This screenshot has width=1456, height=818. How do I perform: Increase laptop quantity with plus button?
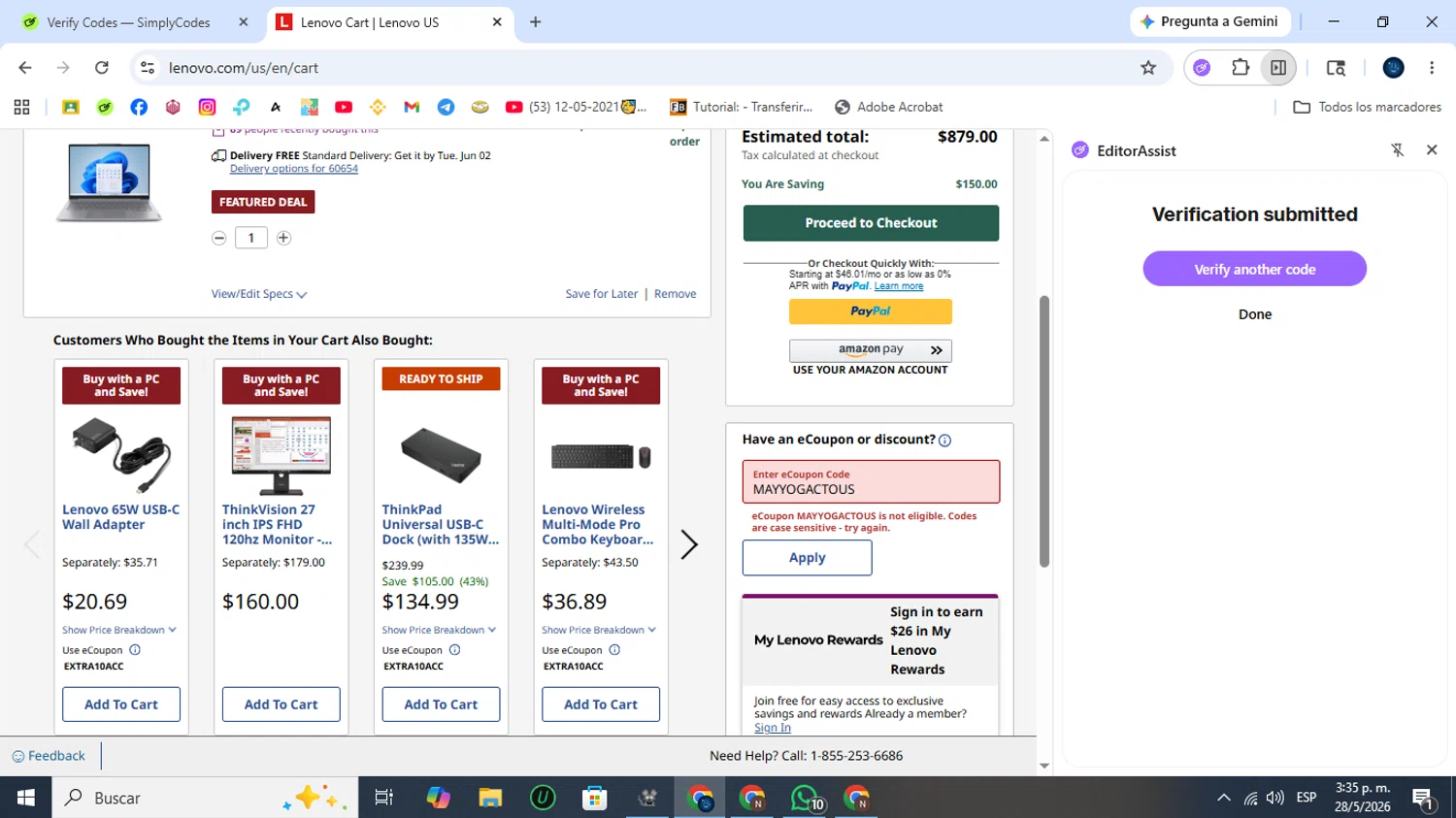coord(283,238)
